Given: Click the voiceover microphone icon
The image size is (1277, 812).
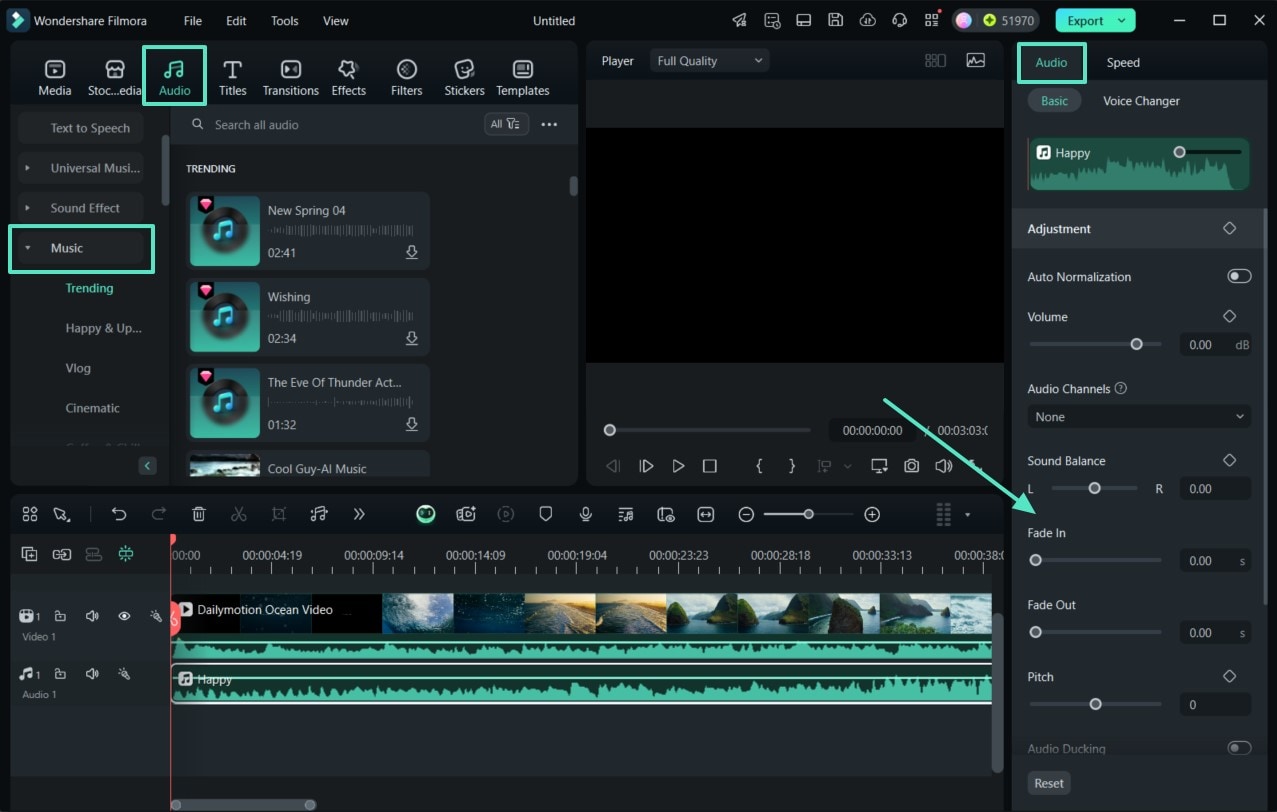Looking at the screenshot, I should point(586,514).
